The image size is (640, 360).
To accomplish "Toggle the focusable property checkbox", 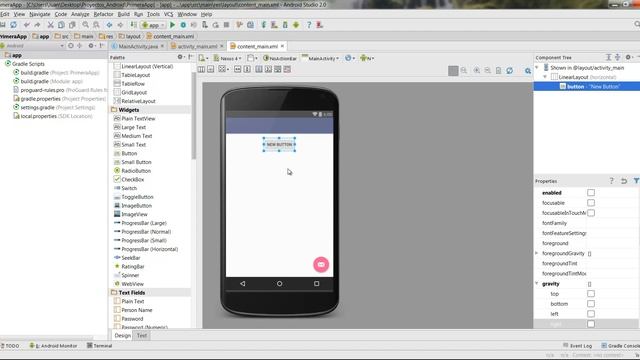I will click(x=591, y=203).
